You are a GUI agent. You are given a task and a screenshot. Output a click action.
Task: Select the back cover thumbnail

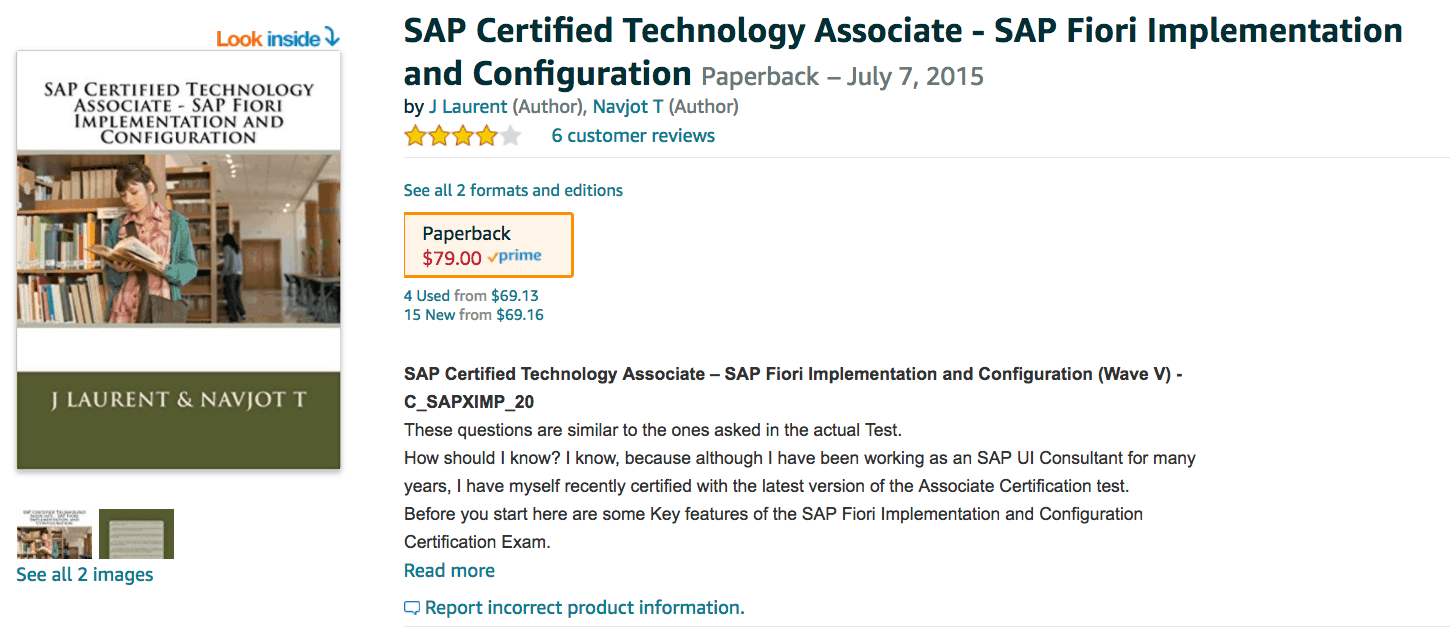click(136, 534)
